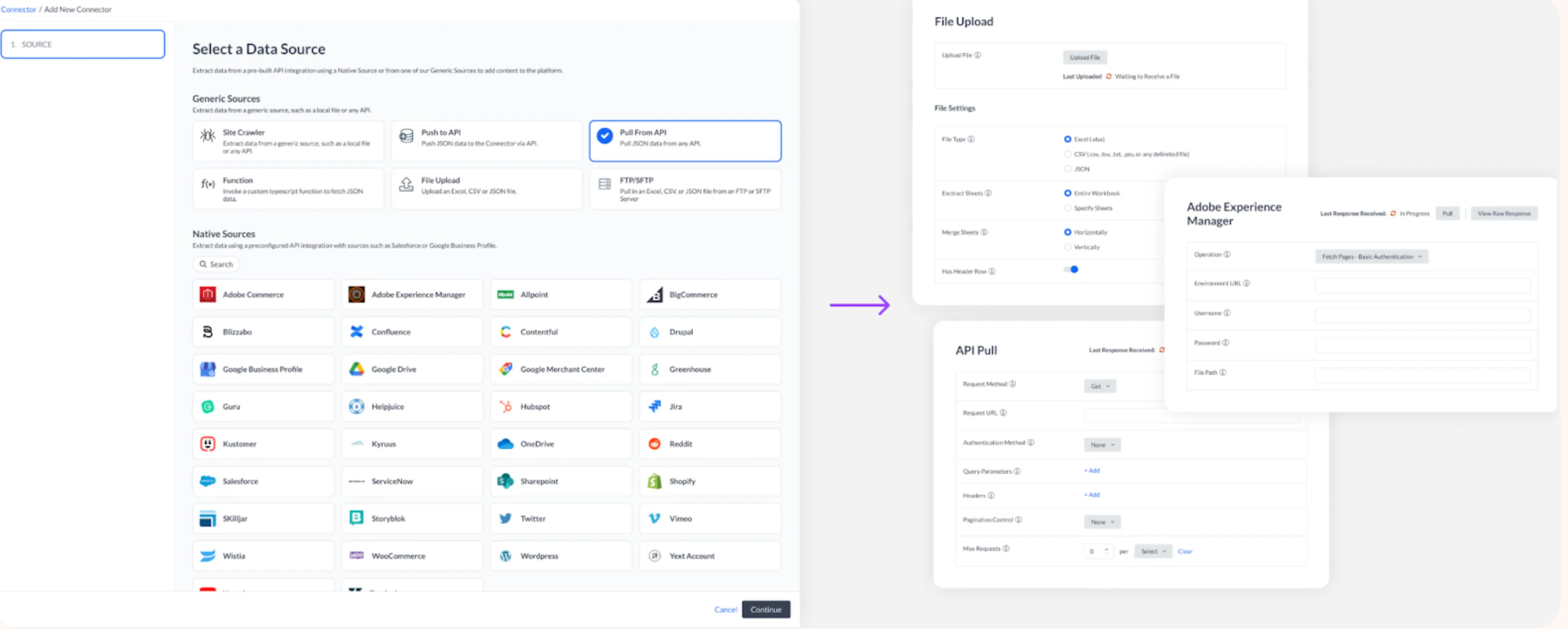Image resolution: width=1568 pixels, height=629 pixels.
Task: Click the Pull button
Action: [1448, 213]
